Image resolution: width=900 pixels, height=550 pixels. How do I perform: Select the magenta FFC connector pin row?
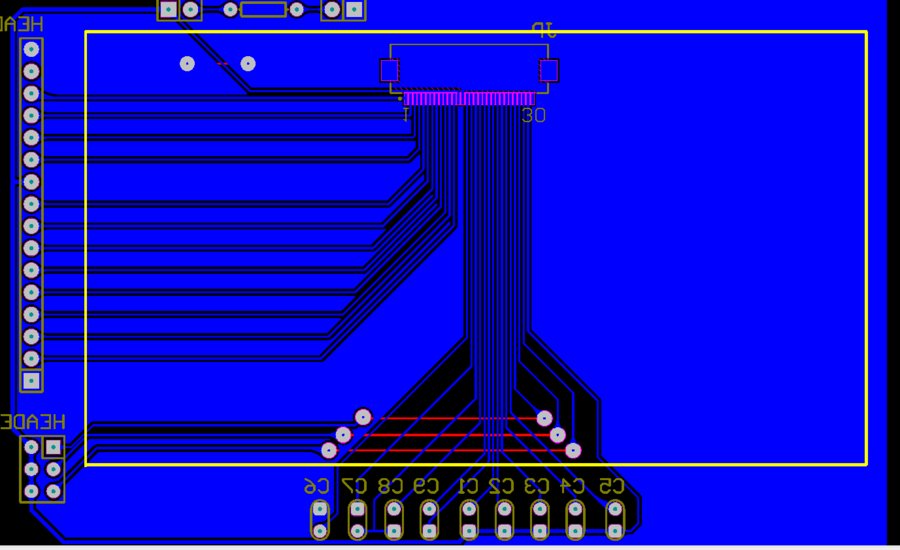(469, 98)
